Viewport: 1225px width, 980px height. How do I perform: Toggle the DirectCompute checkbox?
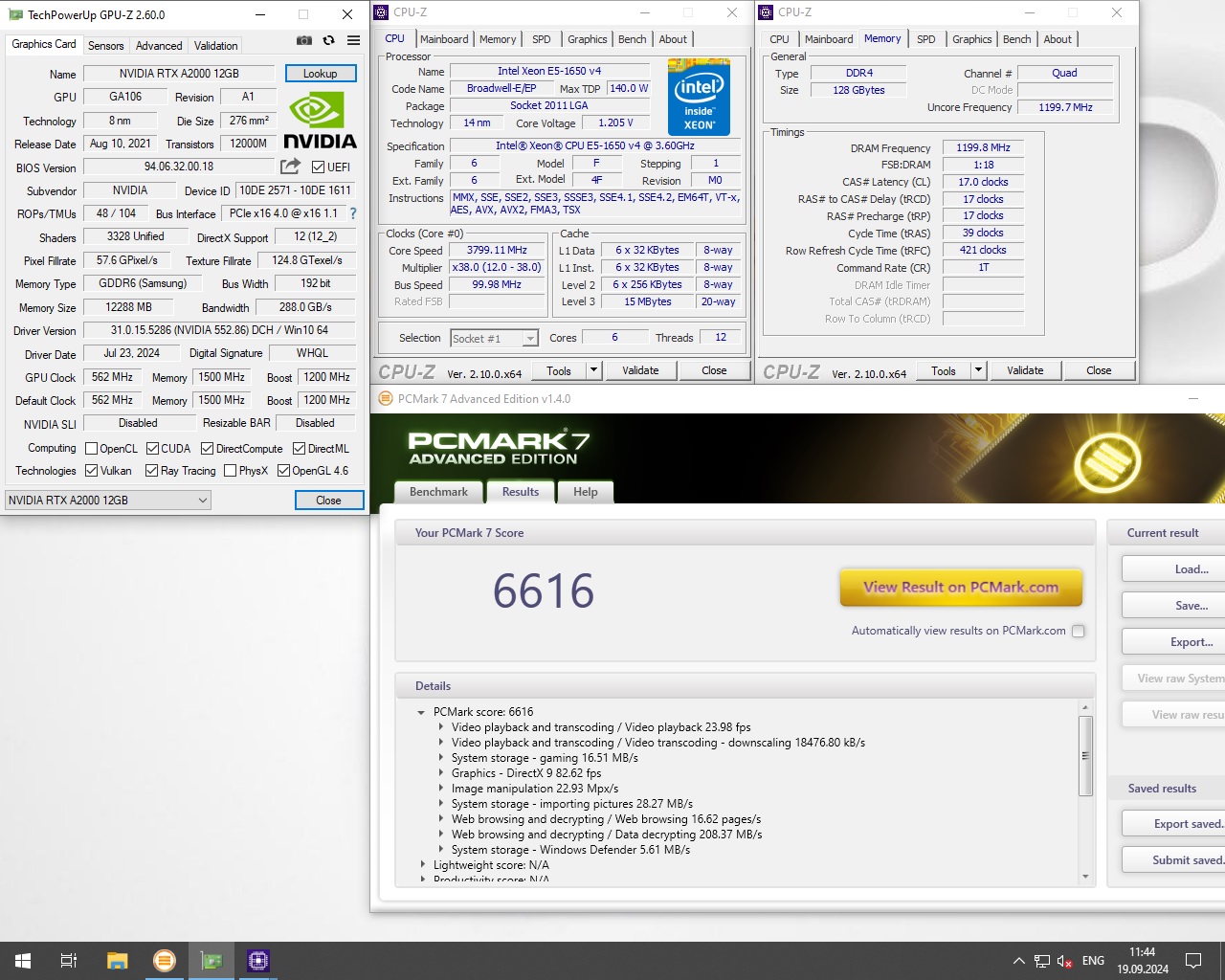pos(207,448)
